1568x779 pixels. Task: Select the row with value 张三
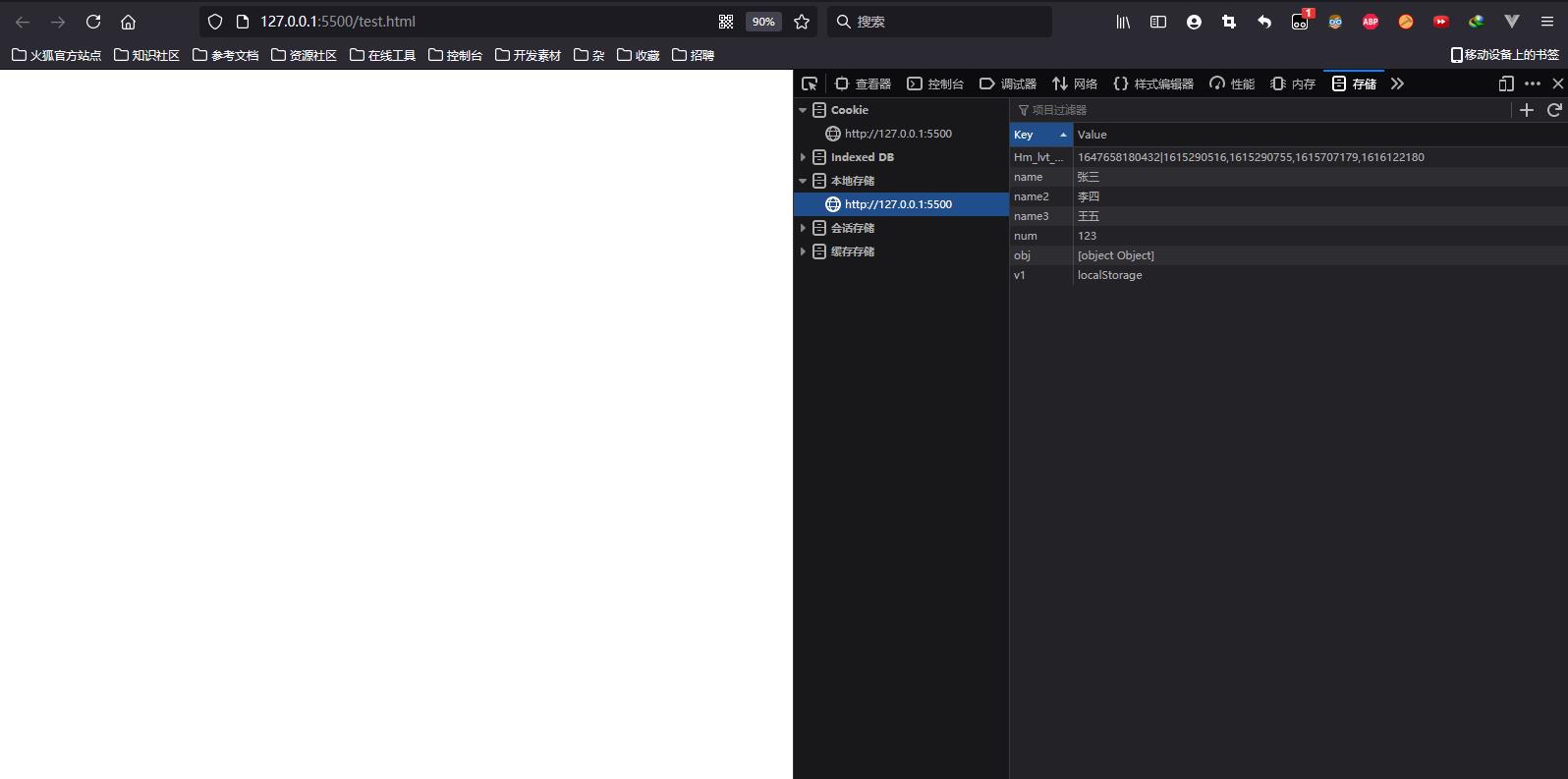coord(1289,177)
